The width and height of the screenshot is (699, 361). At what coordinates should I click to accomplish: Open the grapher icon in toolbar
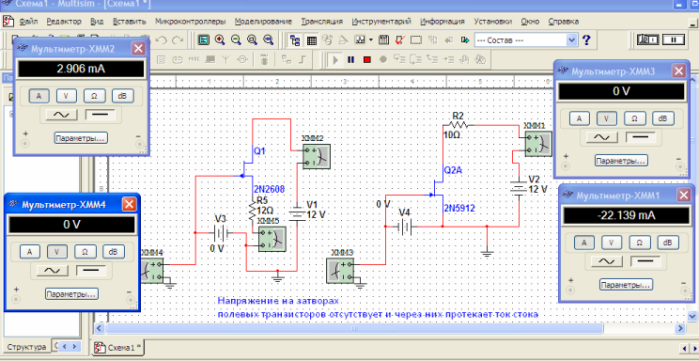tap(360, 40)
